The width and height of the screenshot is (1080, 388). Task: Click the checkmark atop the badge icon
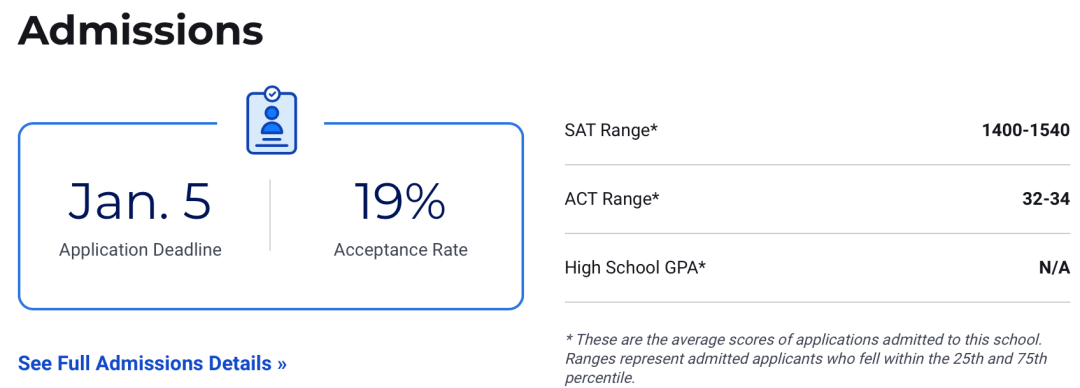click(272, 92)
